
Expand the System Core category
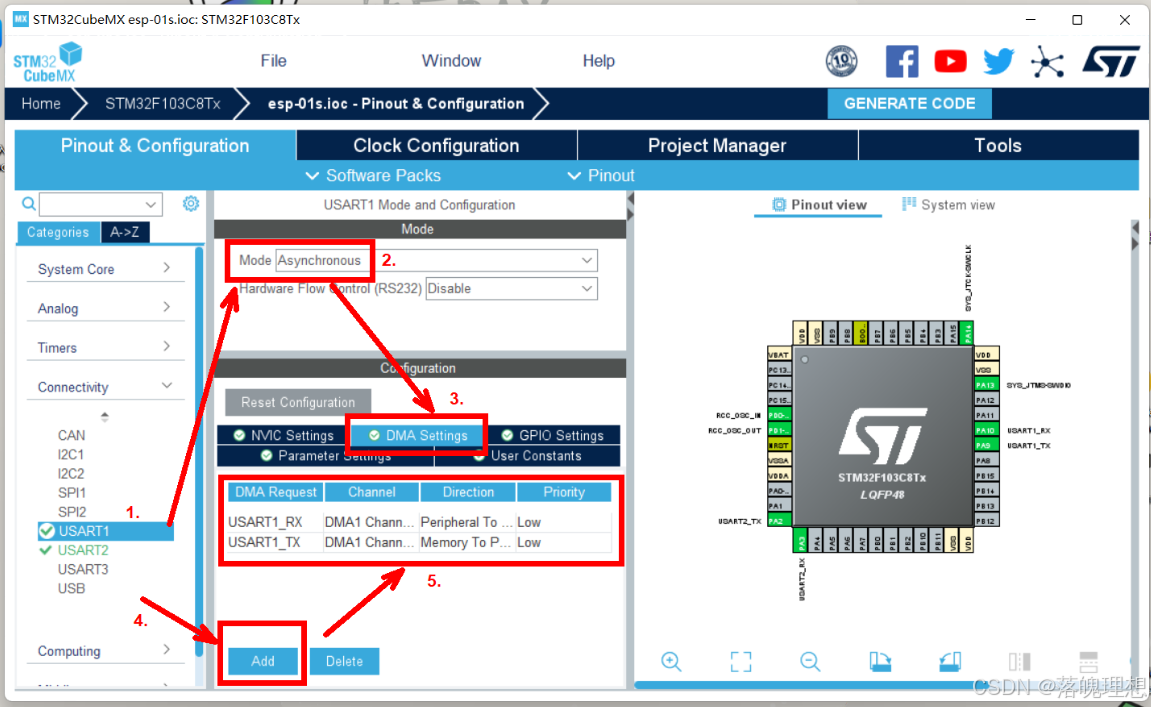[x=104, y=269]
